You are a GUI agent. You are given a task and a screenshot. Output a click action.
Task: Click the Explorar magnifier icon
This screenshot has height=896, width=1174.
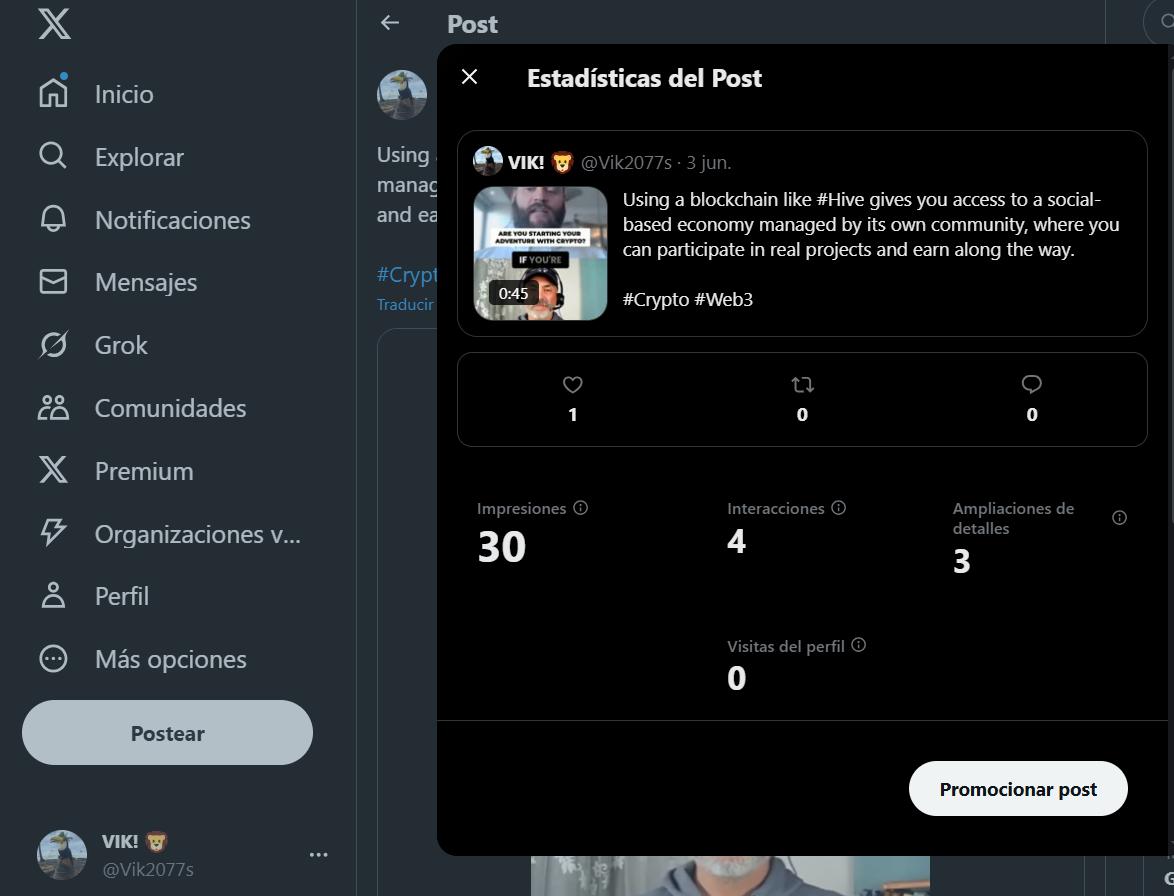pos(53,156)
